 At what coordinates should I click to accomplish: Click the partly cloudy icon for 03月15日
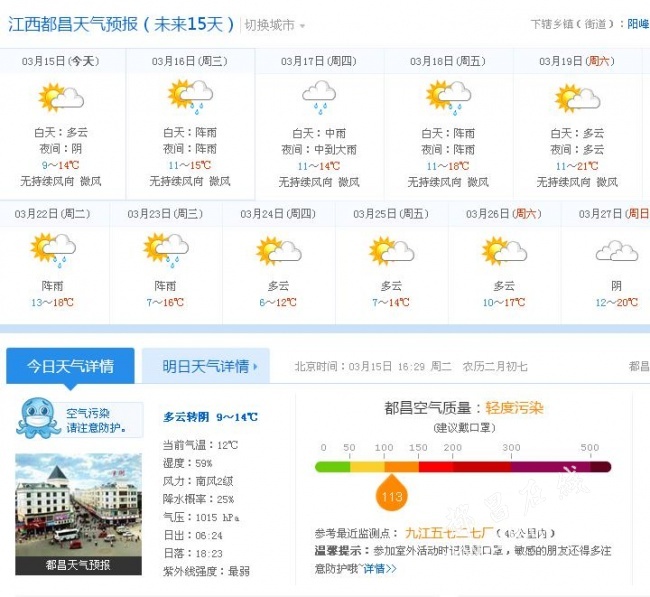61,97
